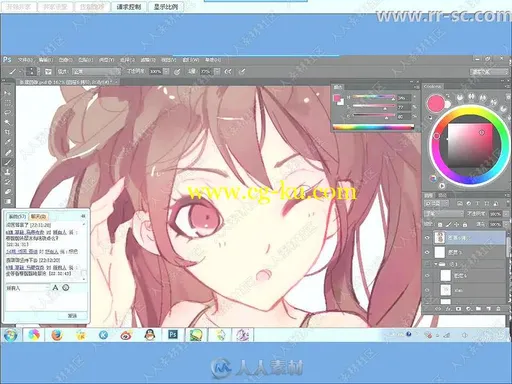Click the link layers icon at Layers panel bottom

coord(438,309)
